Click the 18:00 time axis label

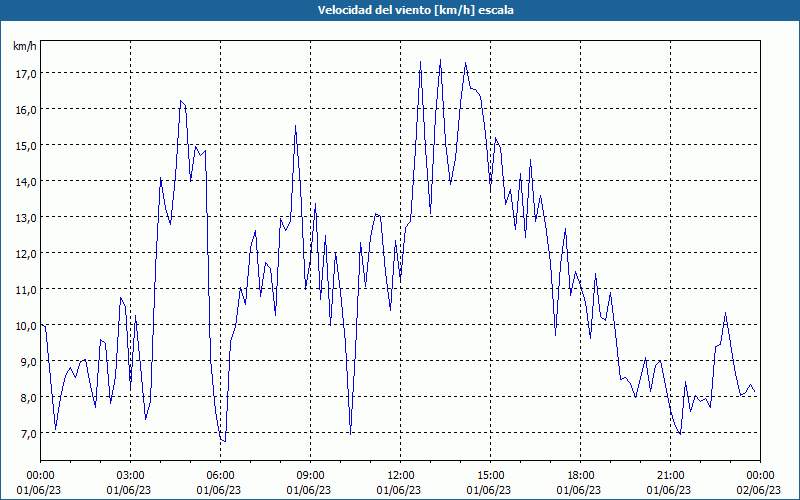(x=581, y=476)
